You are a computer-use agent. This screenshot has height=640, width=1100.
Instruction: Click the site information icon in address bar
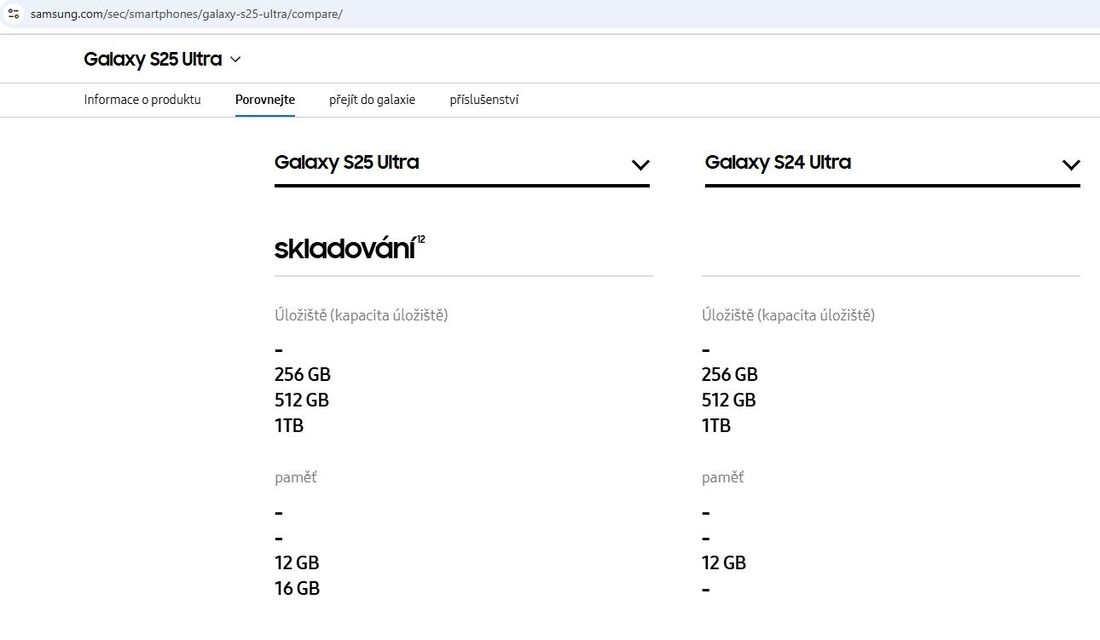tap(14, 14)
